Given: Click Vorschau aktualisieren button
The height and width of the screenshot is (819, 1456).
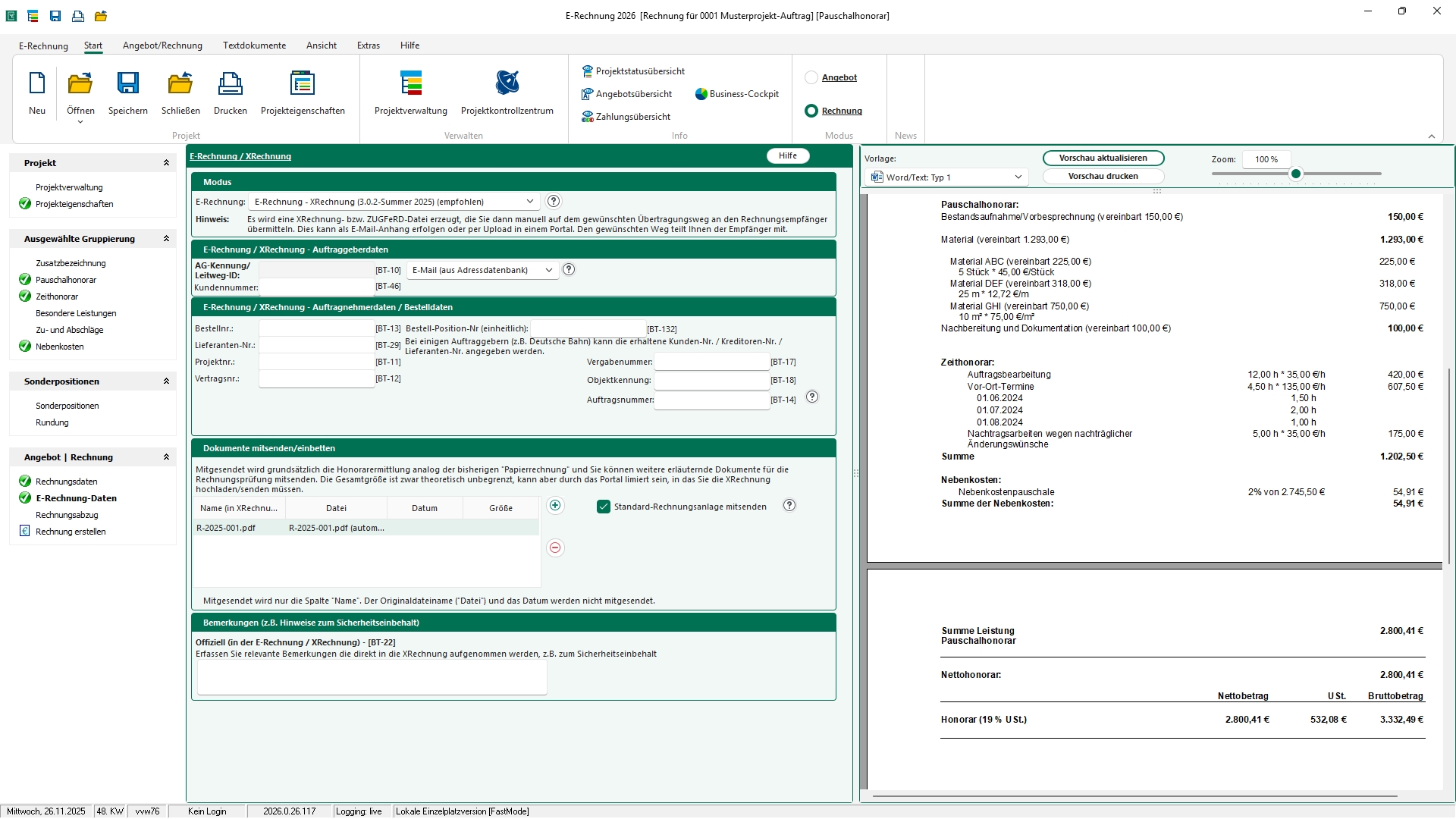Looking at the screenshot, I should click(1103, 158).
